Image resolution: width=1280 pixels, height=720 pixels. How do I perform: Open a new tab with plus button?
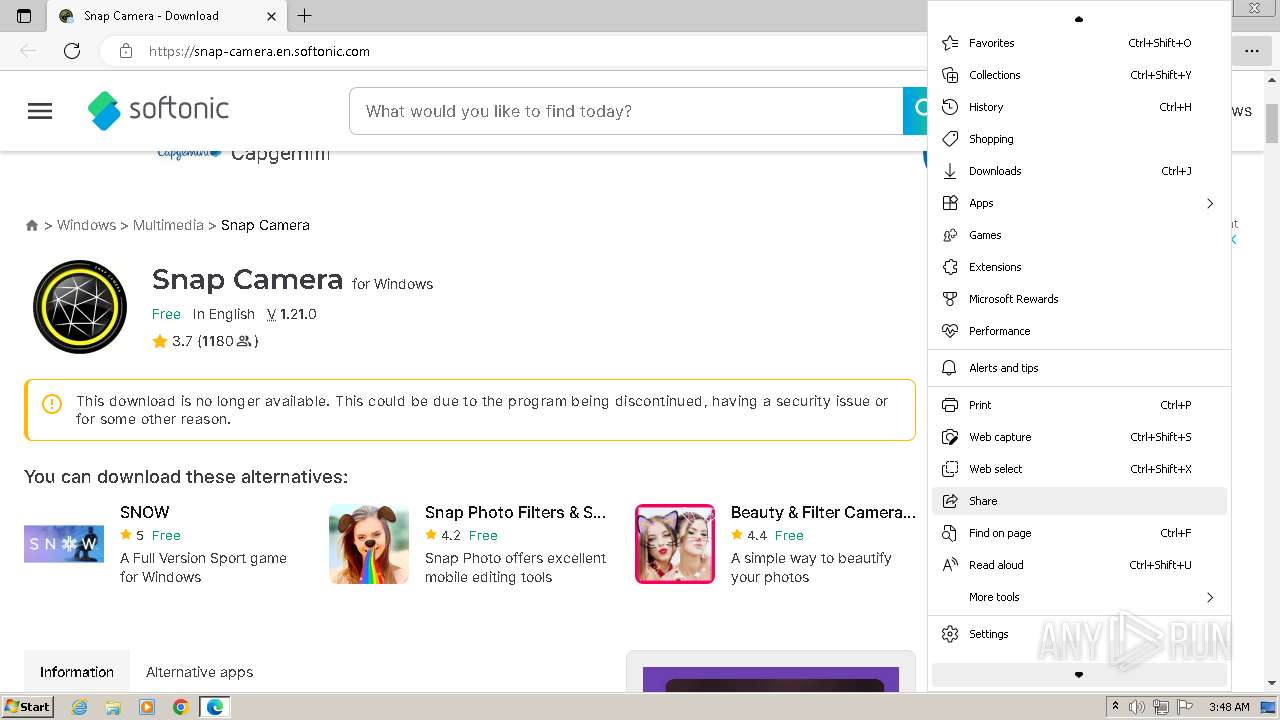click(305, 16)
